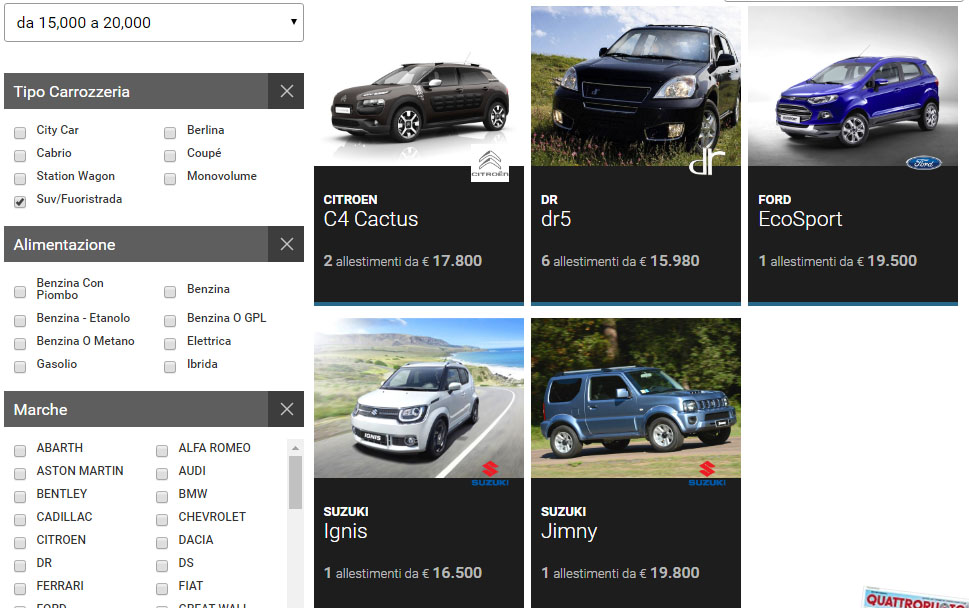Click the Ford oval logo
The width and height of the screenshot is (969, 608).
[923, 163]
